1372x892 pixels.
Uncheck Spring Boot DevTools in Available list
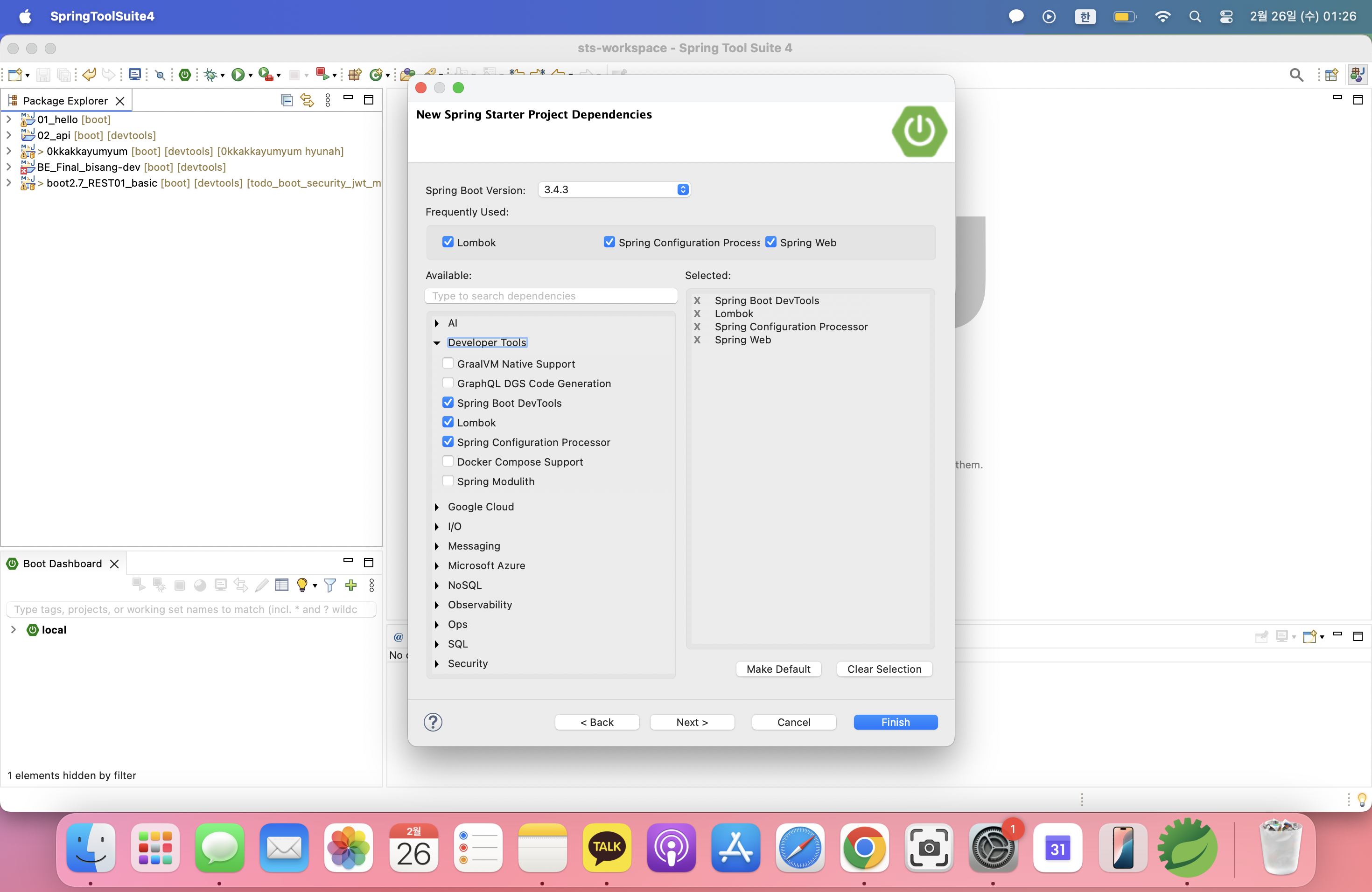point(448,403)
